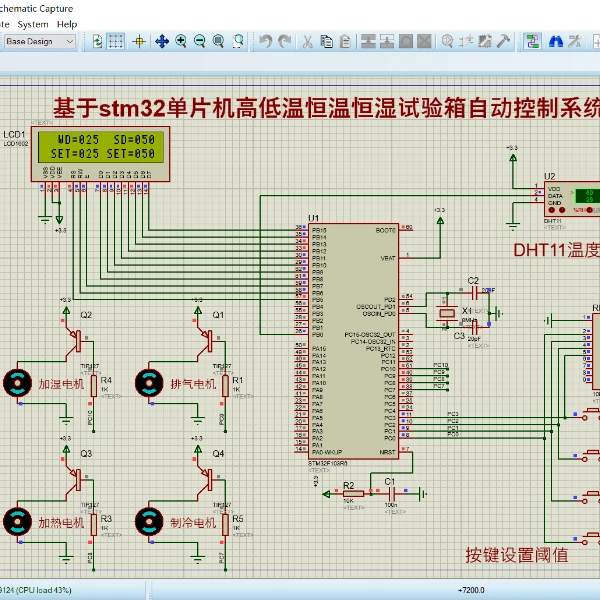Click the ground terminal below LCD1
600x600 pixels.
[x=45, y=219]
